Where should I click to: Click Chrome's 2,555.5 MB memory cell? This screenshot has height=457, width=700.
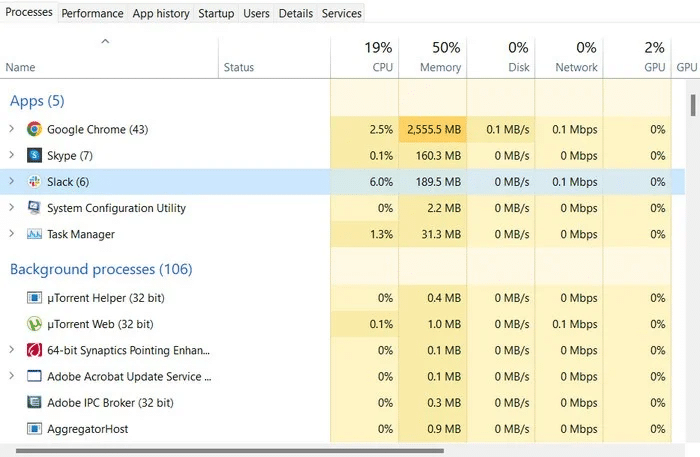433,129
